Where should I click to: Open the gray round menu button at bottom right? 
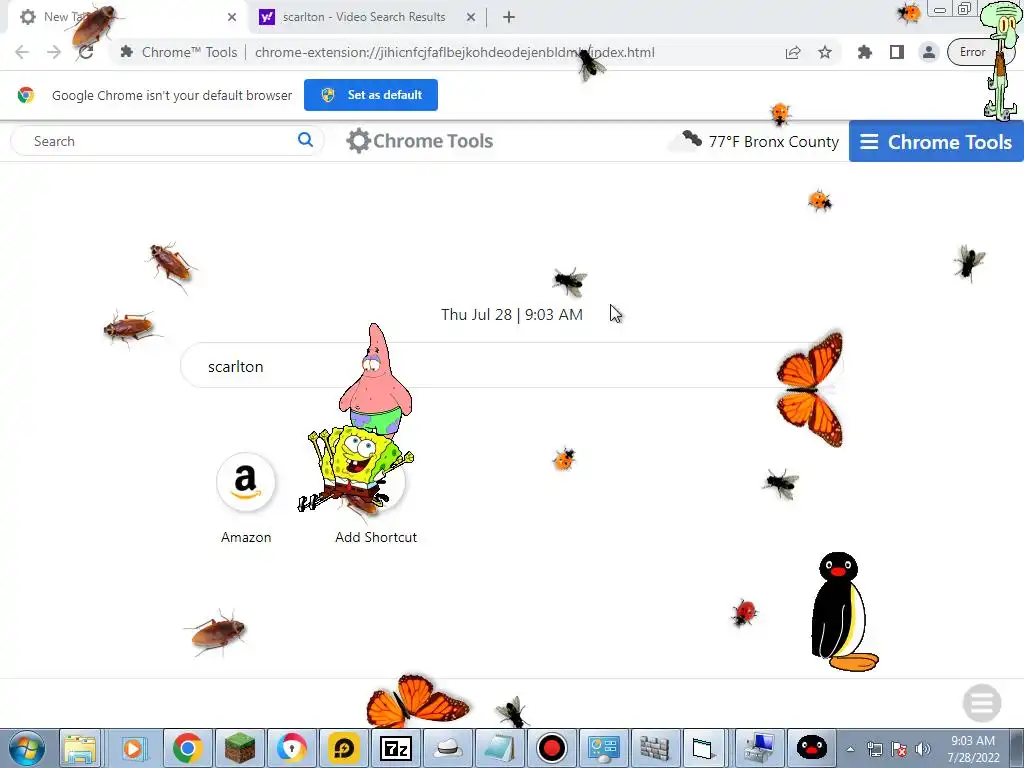coord(982,703)
